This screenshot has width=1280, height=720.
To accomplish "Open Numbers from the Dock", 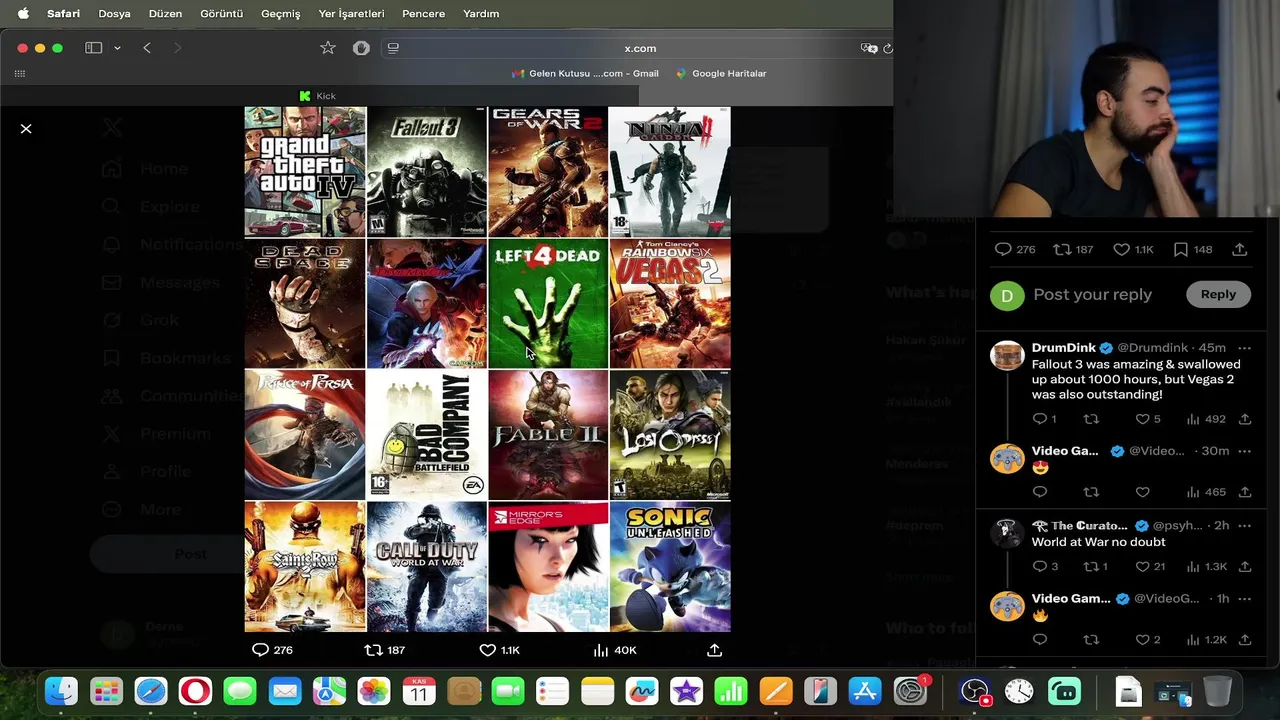I will (x=731, y=691).
